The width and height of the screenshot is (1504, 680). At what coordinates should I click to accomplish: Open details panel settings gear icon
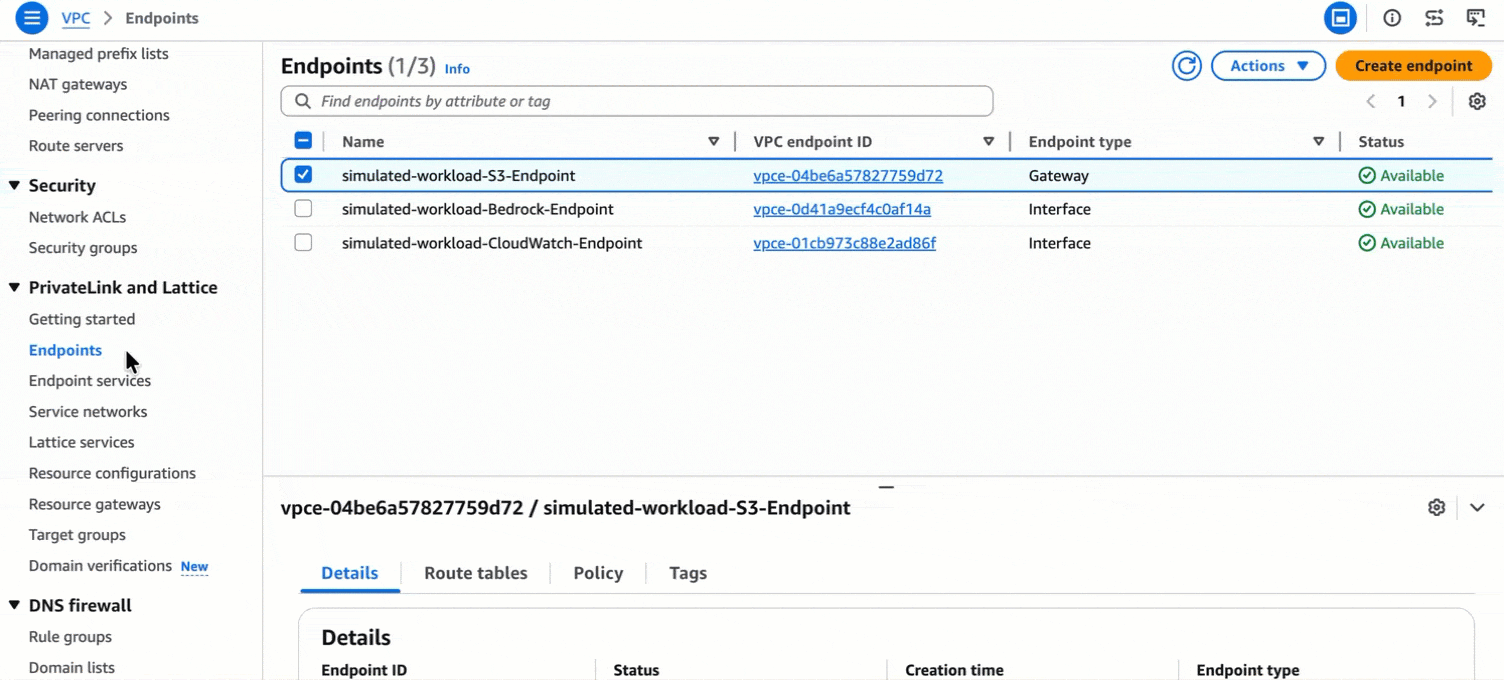tap(1436, 507)
